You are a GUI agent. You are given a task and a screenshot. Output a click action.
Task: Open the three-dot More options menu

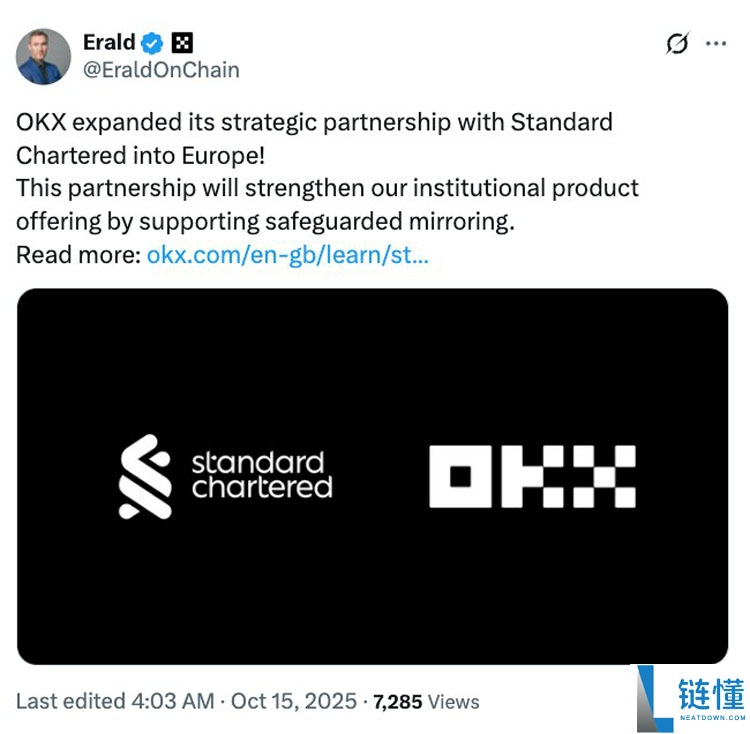[716, 44]
